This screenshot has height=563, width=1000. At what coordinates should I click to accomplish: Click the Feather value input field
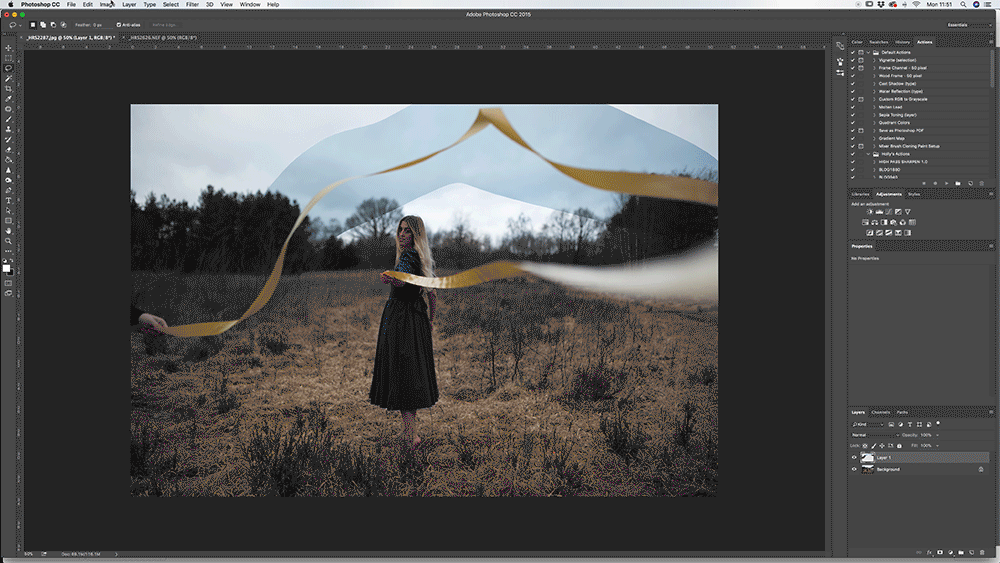click(101, 25)
